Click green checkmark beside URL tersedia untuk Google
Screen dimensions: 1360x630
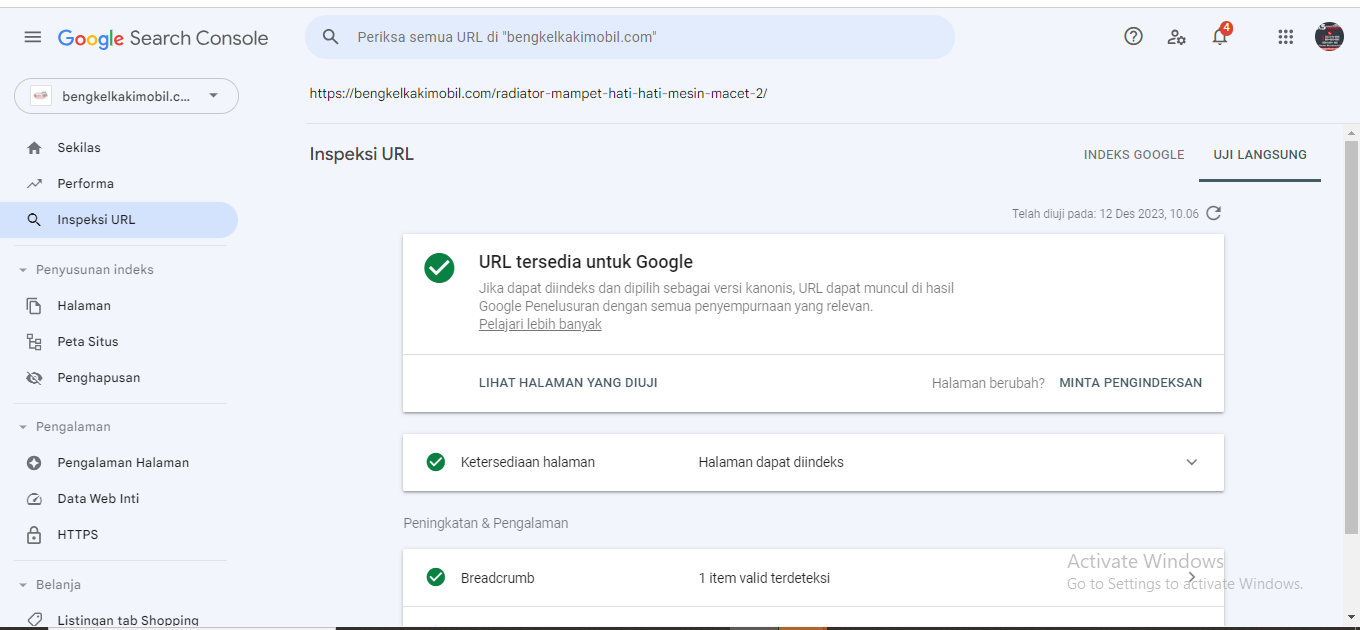(x=439, y=268)
